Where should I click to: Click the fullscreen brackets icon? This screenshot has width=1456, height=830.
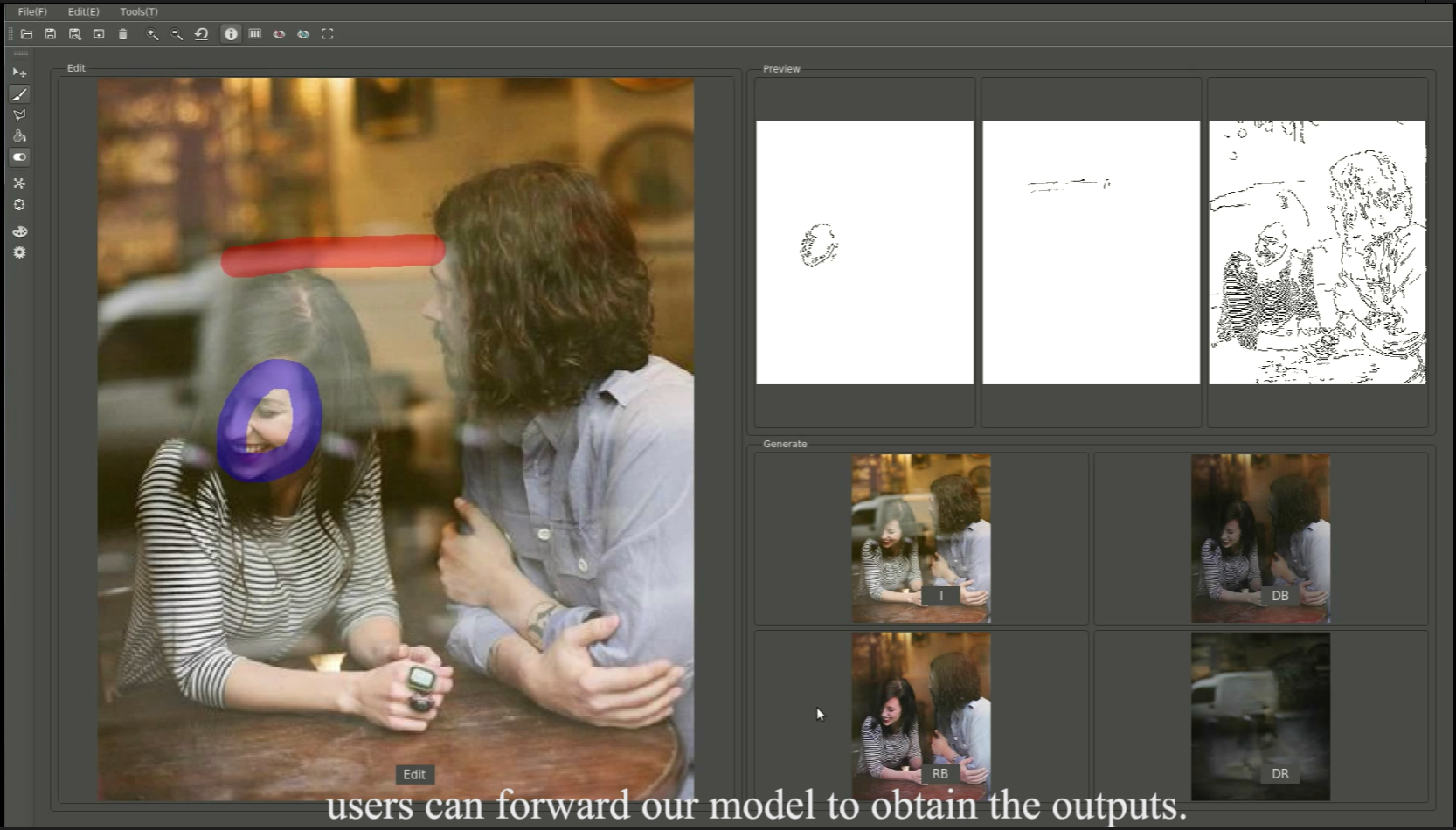tap(328, 34)
